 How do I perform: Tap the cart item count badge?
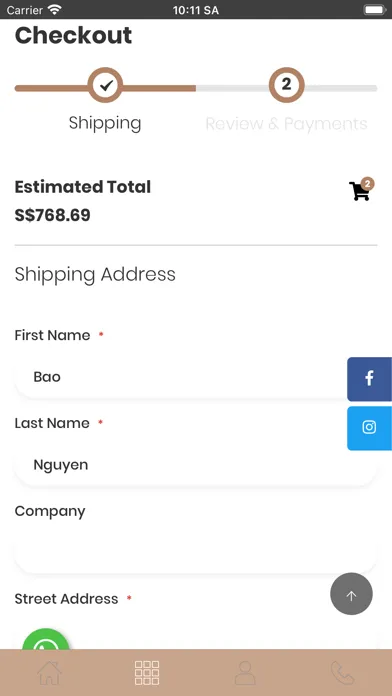click(x=367, y=183)
